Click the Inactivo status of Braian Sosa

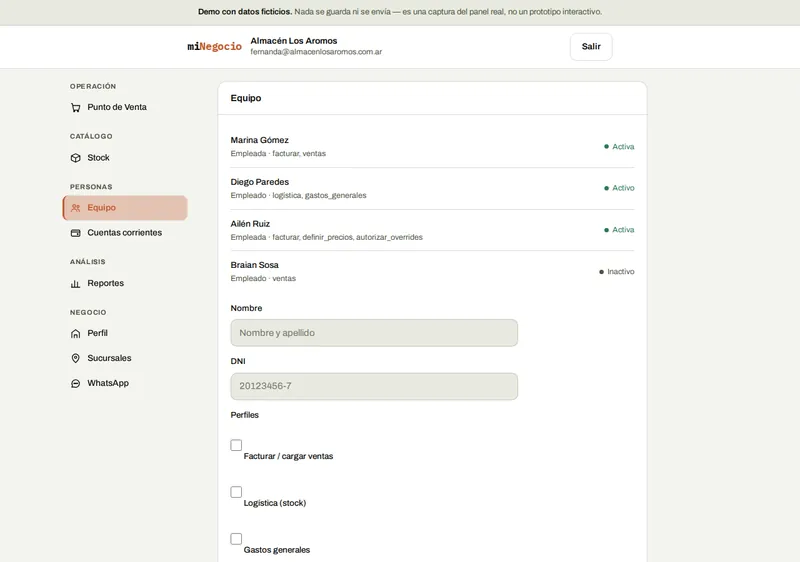pos(616,272)
